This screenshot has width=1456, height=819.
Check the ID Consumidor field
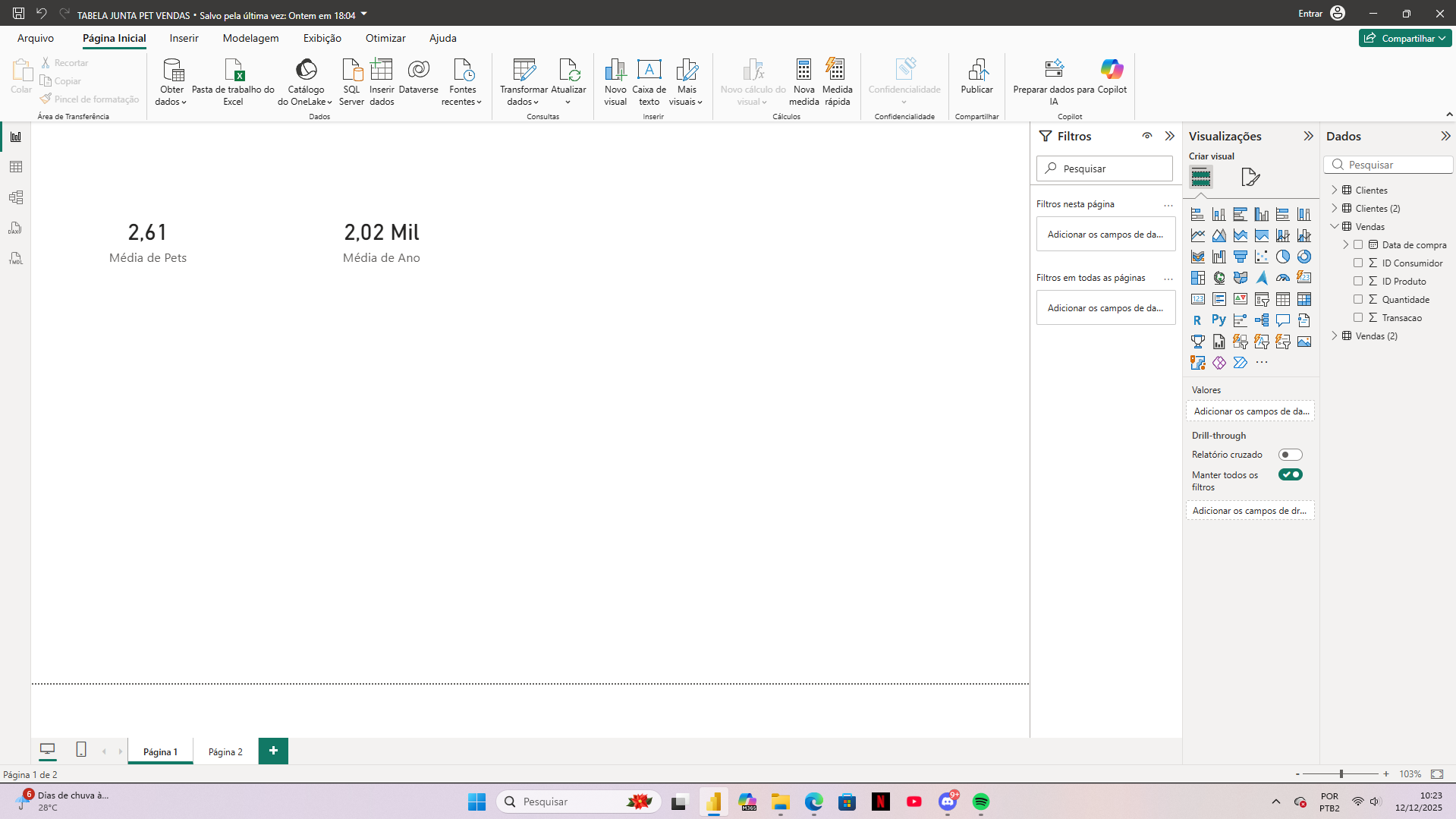(x=1358, y=263)
